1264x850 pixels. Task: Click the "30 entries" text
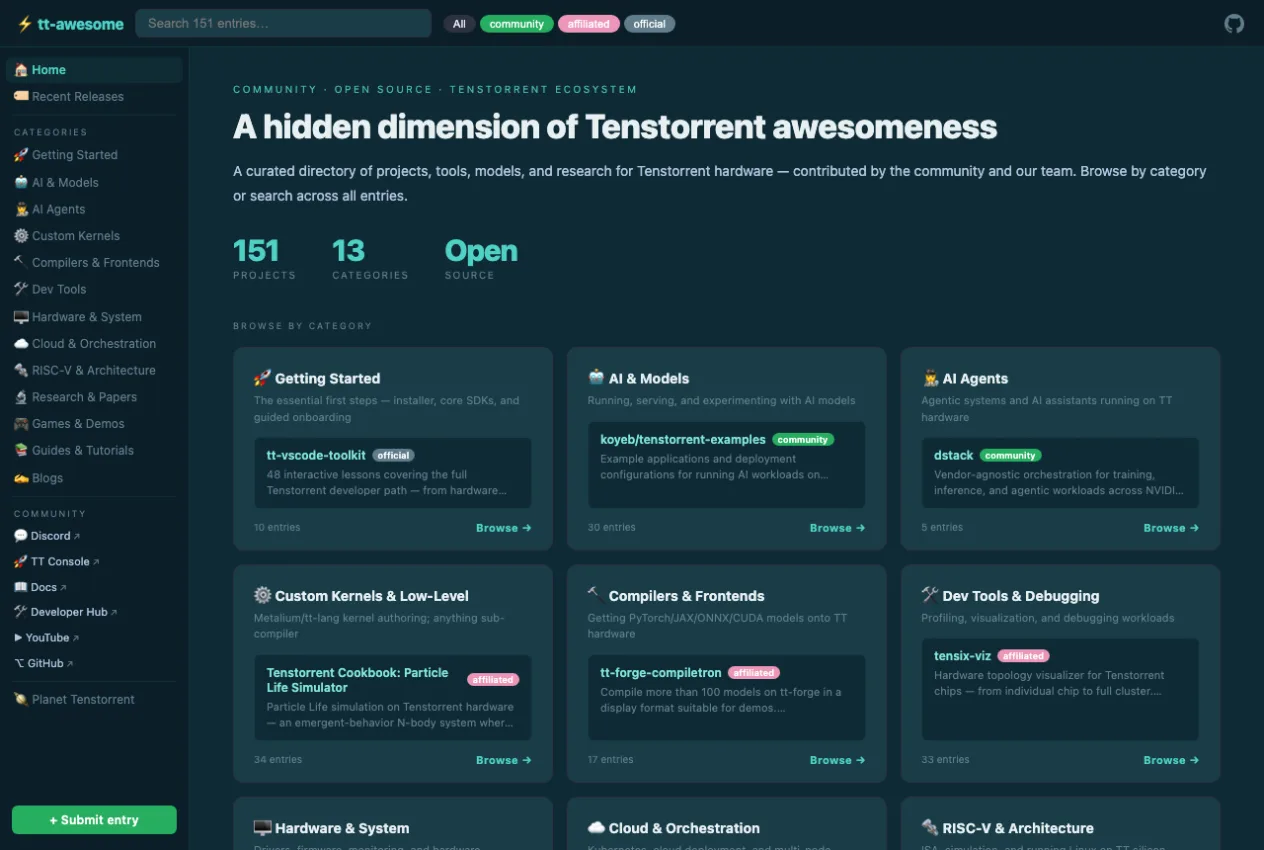(612, 528)
